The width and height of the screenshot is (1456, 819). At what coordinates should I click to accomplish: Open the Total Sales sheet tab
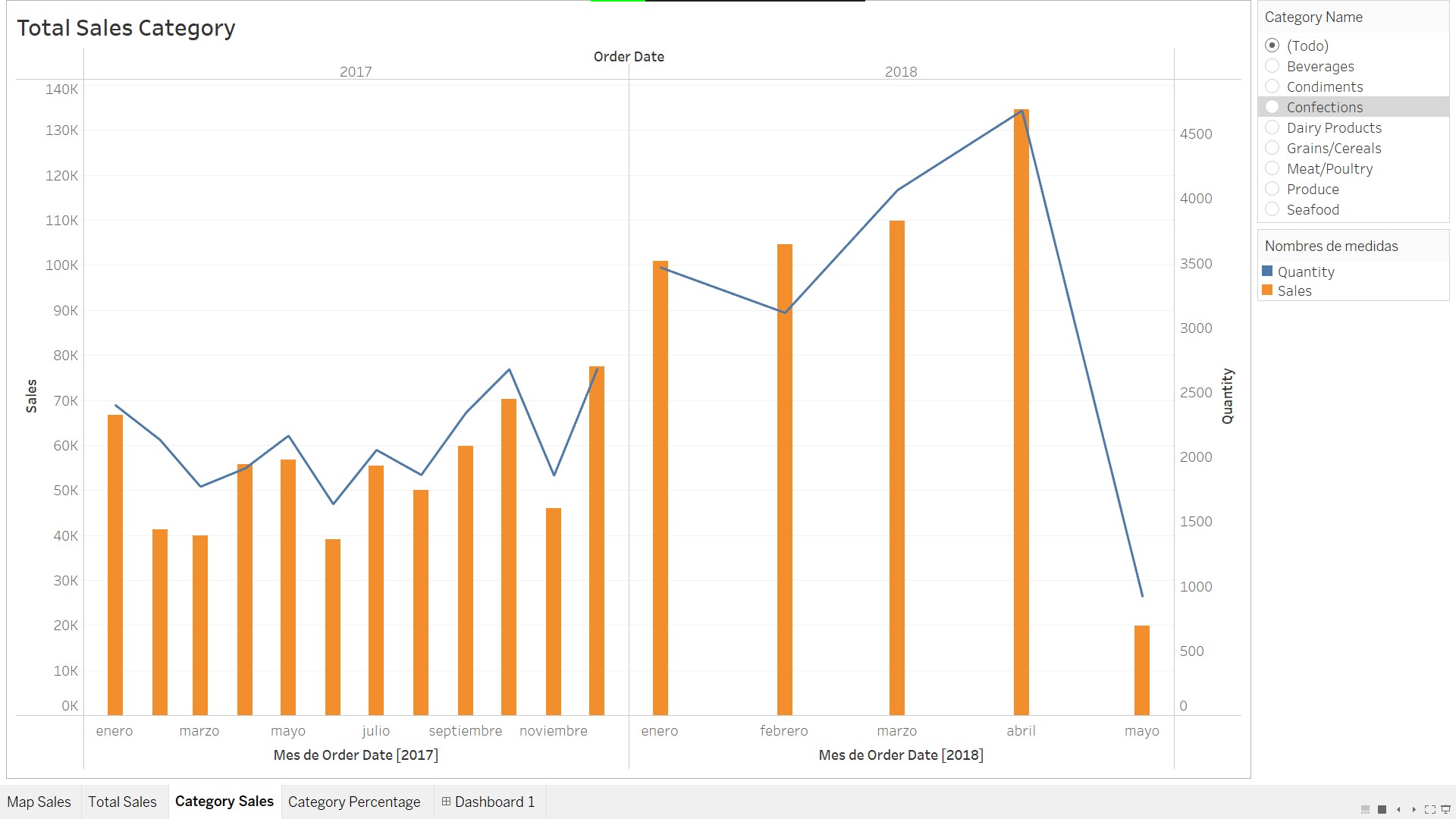[x=122, y=802]
